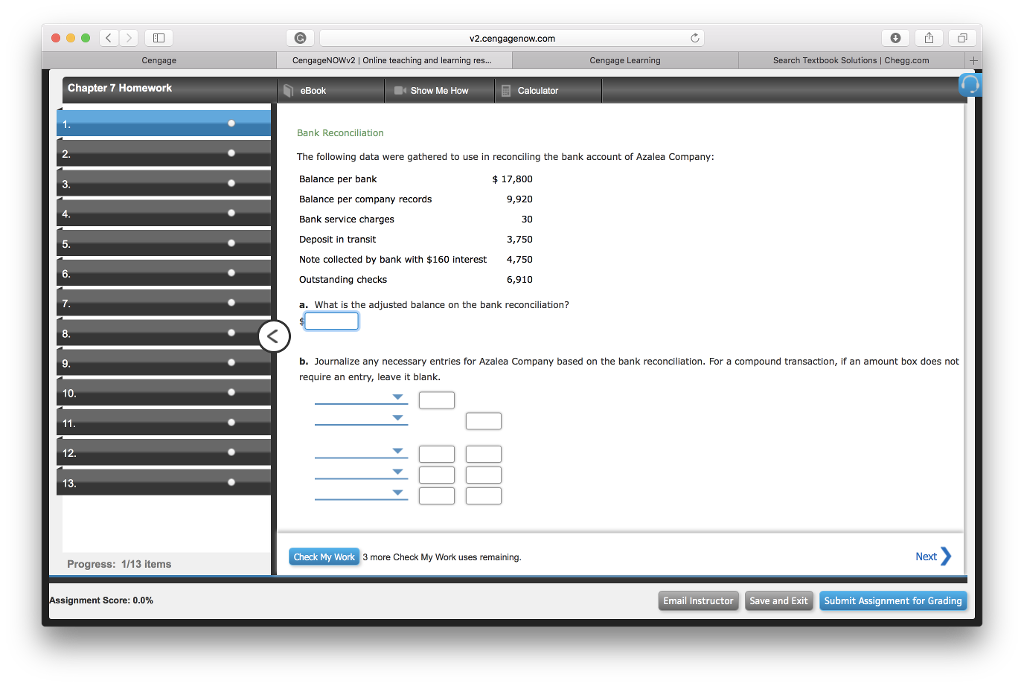Click the fourth row debit amount box
1024x686 pixels.
(x=437, y=475)
